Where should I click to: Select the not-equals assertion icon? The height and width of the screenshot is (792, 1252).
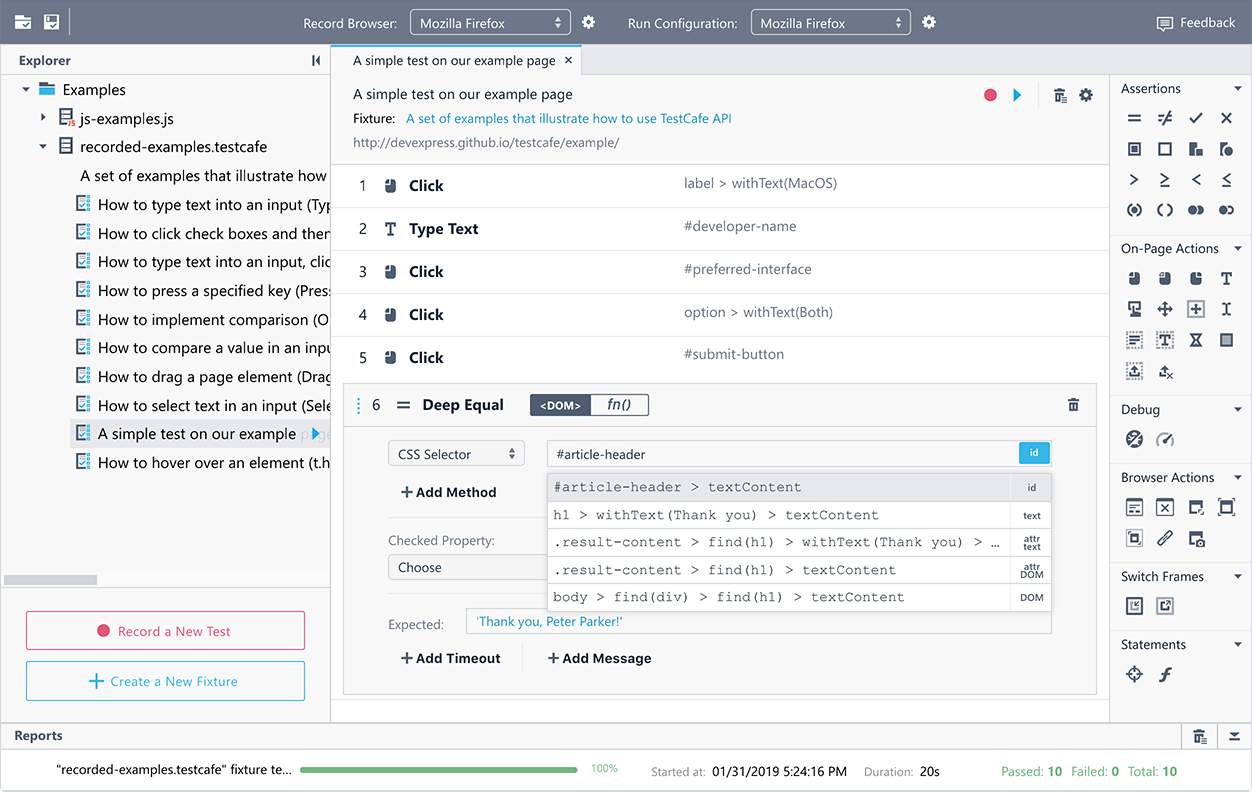click(1165, 118)
